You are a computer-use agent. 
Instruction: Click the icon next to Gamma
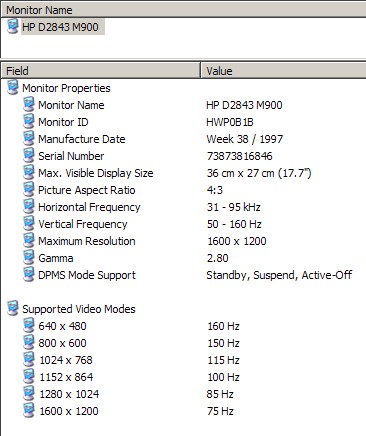point(29,257)
